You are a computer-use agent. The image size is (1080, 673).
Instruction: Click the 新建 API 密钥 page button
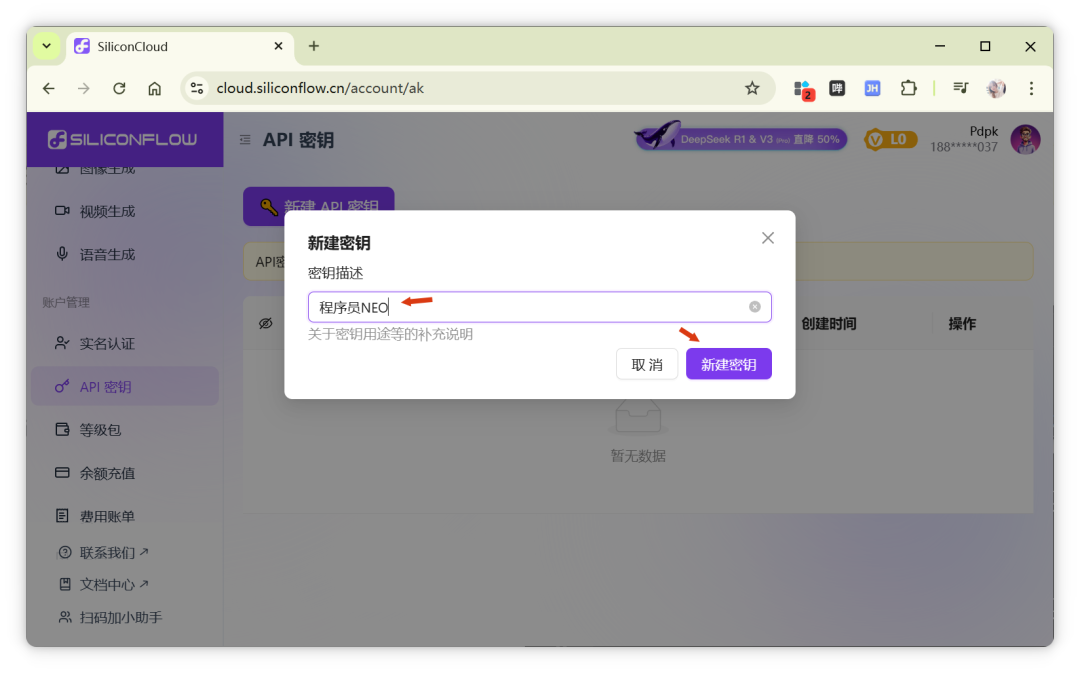pos(319,206)
